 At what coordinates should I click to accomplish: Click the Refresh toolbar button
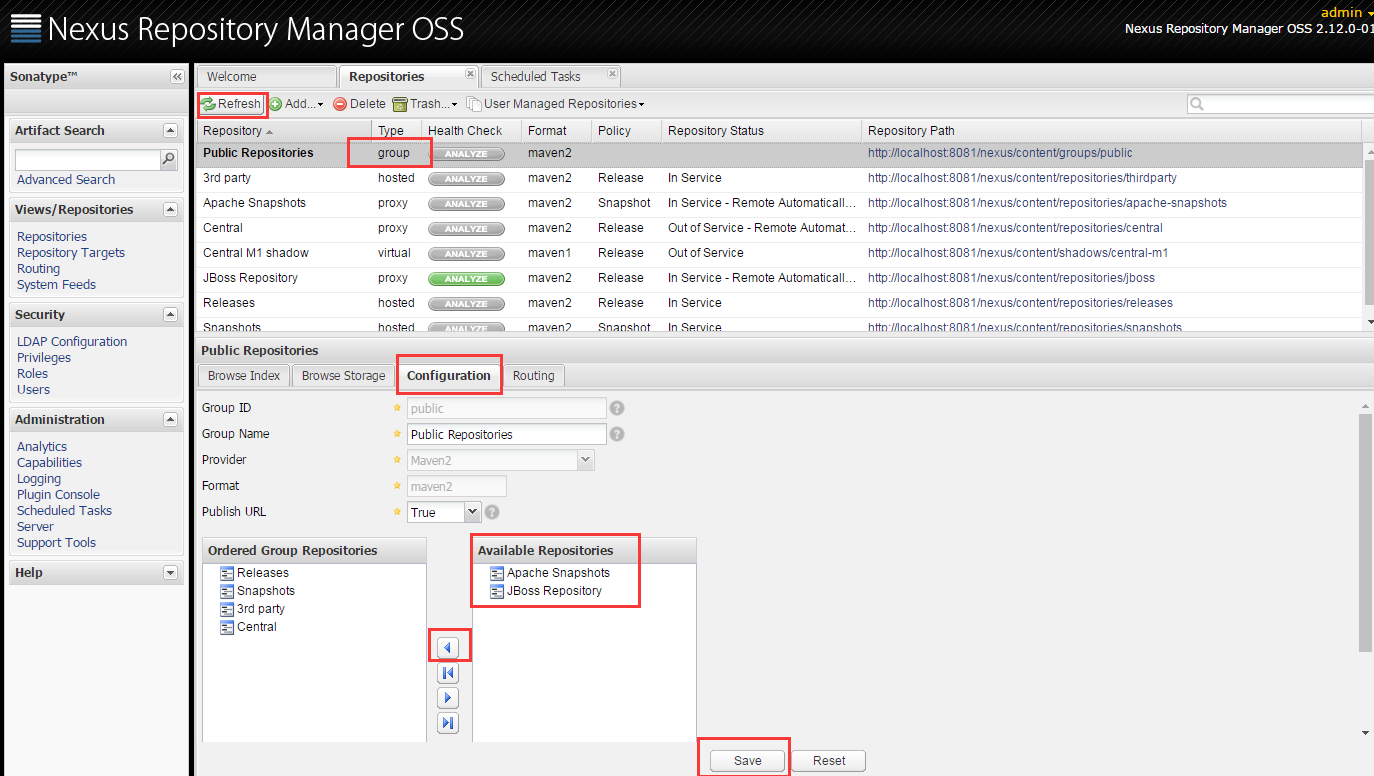tap(232, 104)
